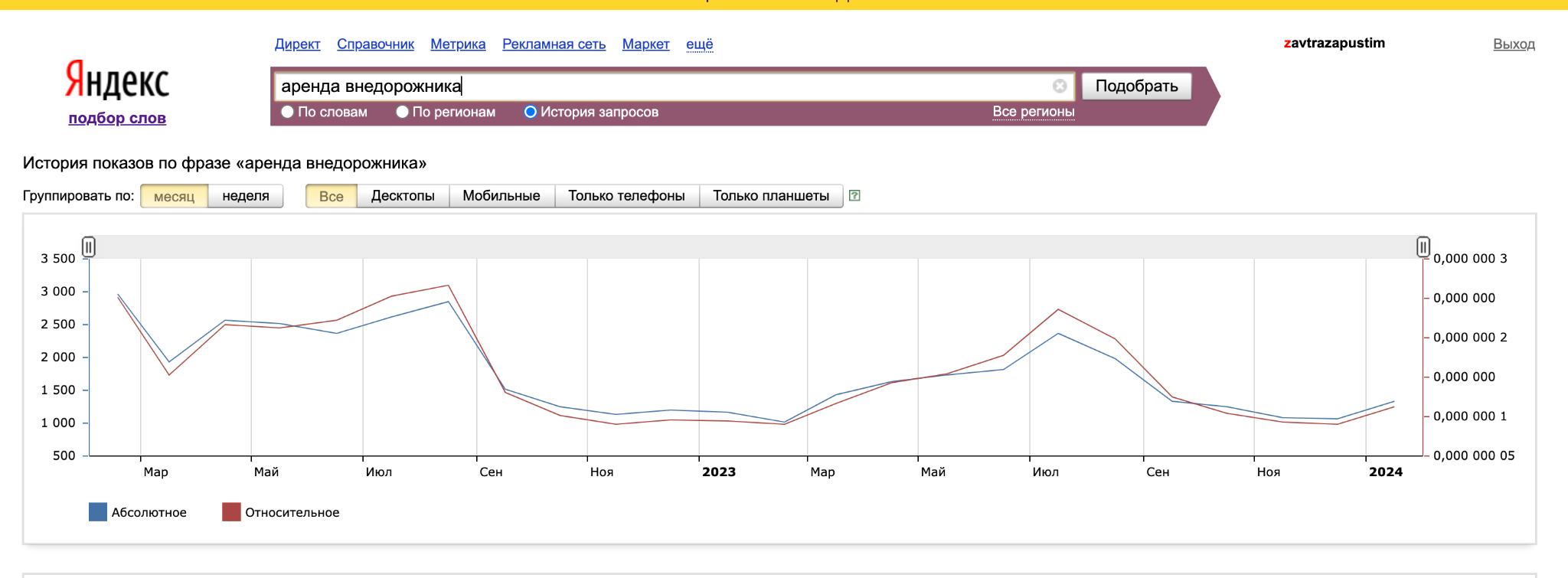The width and height of the screenshot is (1568, 578).
Task: Toggle the blue Абсолютное legend swatch
Action: (x=98, y=512)
